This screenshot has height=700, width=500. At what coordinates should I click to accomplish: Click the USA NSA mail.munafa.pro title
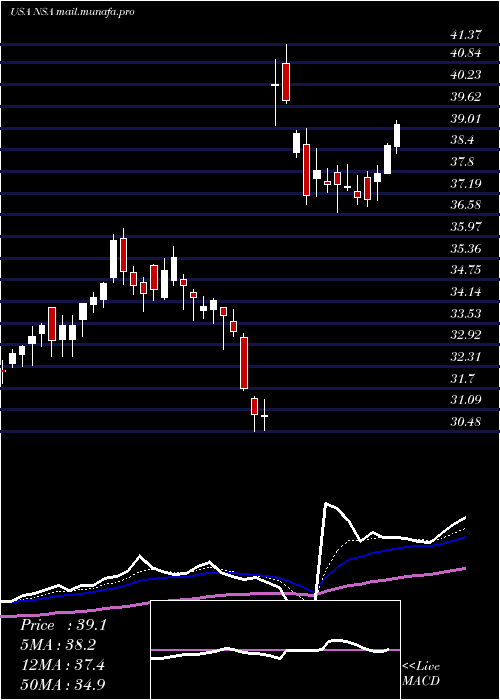[72, 12]
